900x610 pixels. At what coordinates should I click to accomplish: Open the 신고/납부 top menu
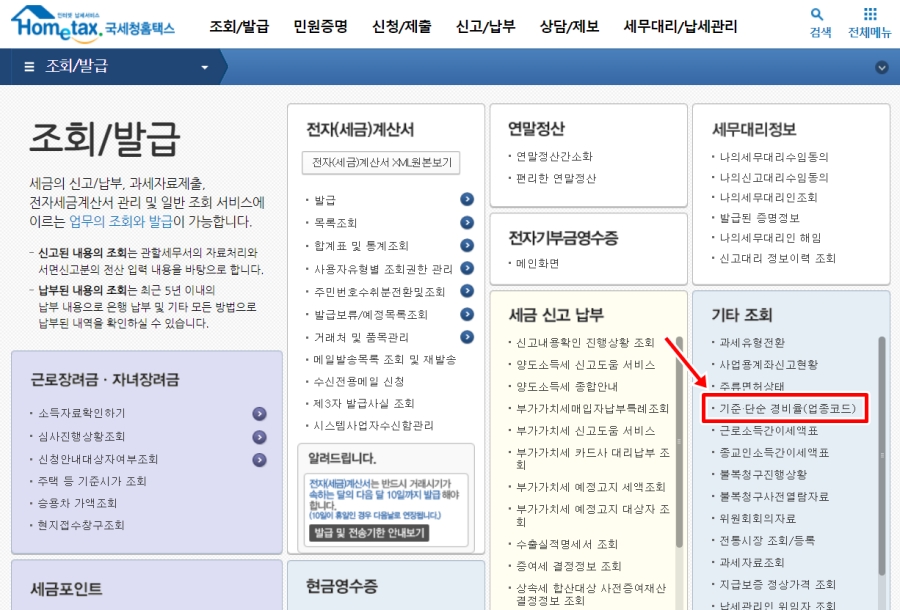click(485, 26)
